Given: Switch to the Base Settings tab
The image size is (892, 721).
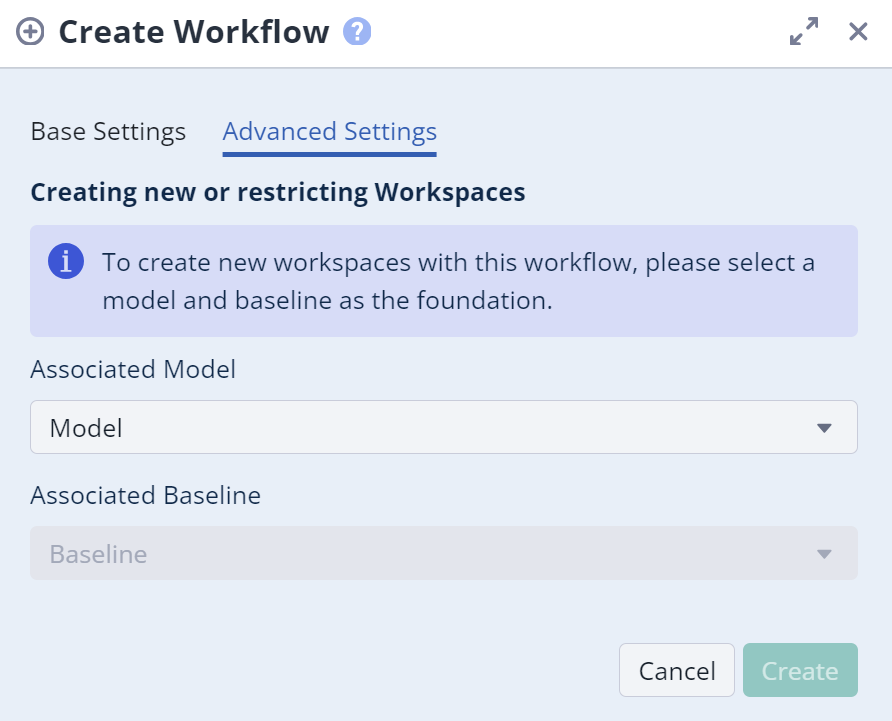Looking at the screenshot, I should click(108, 132).
